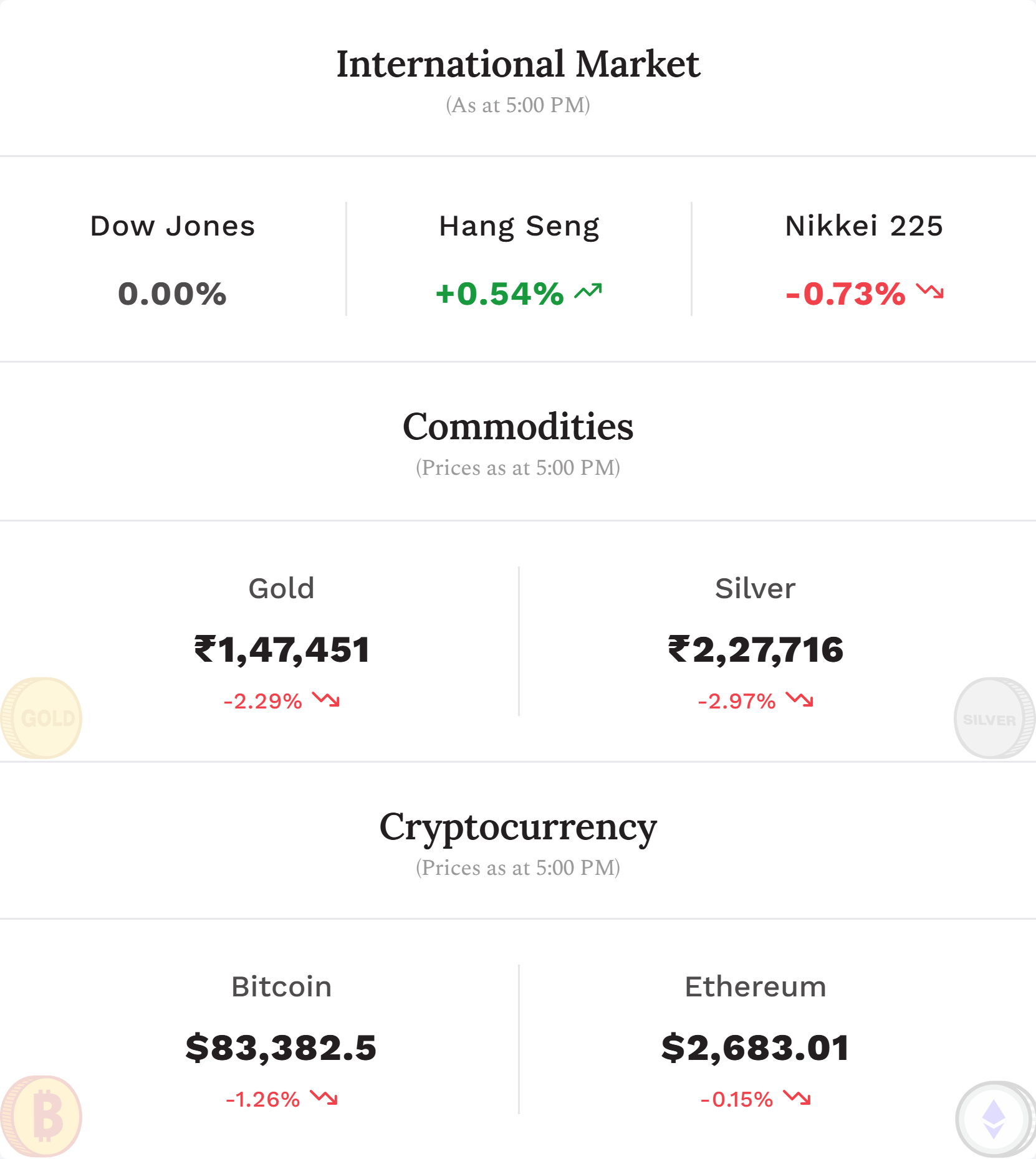Click the Gold coin icon

[41, 718]
